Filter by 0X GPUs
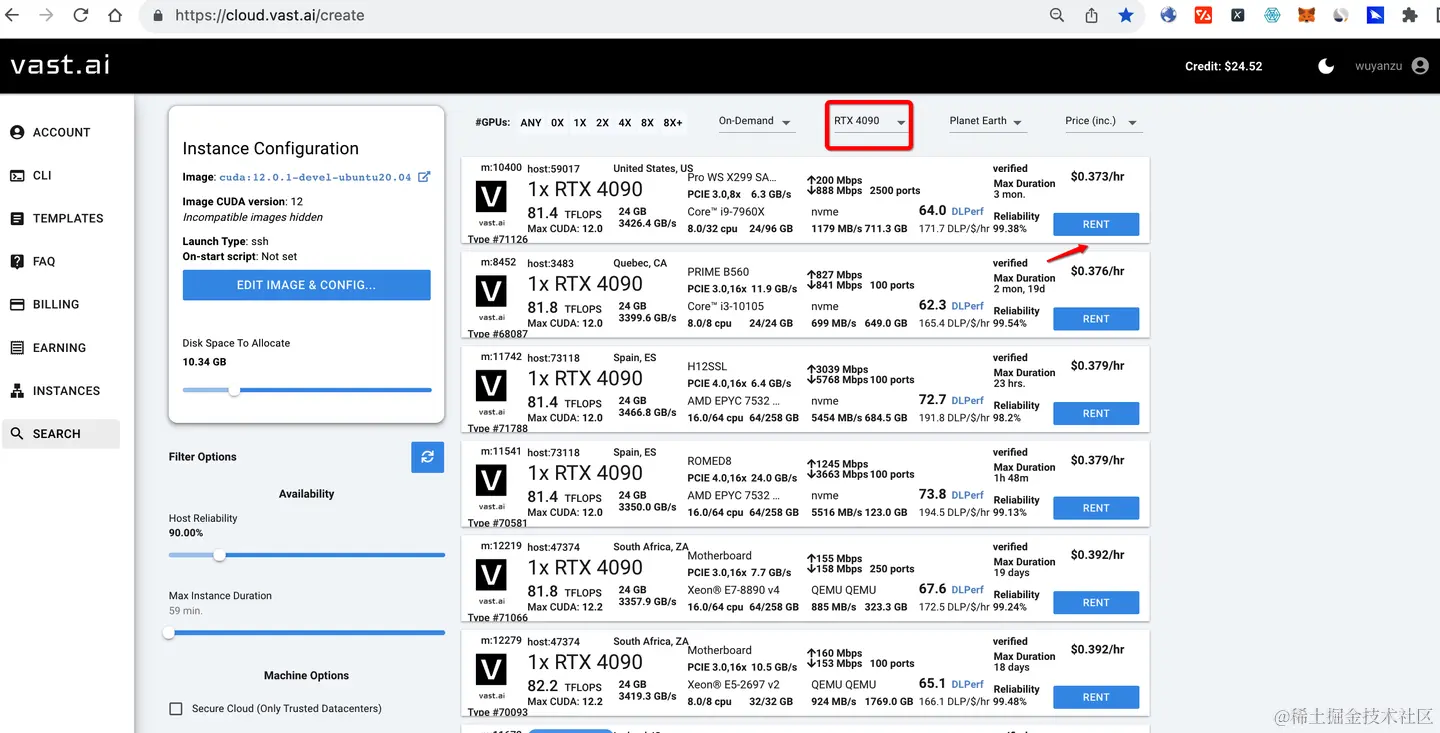Viewport: 1440px width, 733px height. [x=557, y=123]
